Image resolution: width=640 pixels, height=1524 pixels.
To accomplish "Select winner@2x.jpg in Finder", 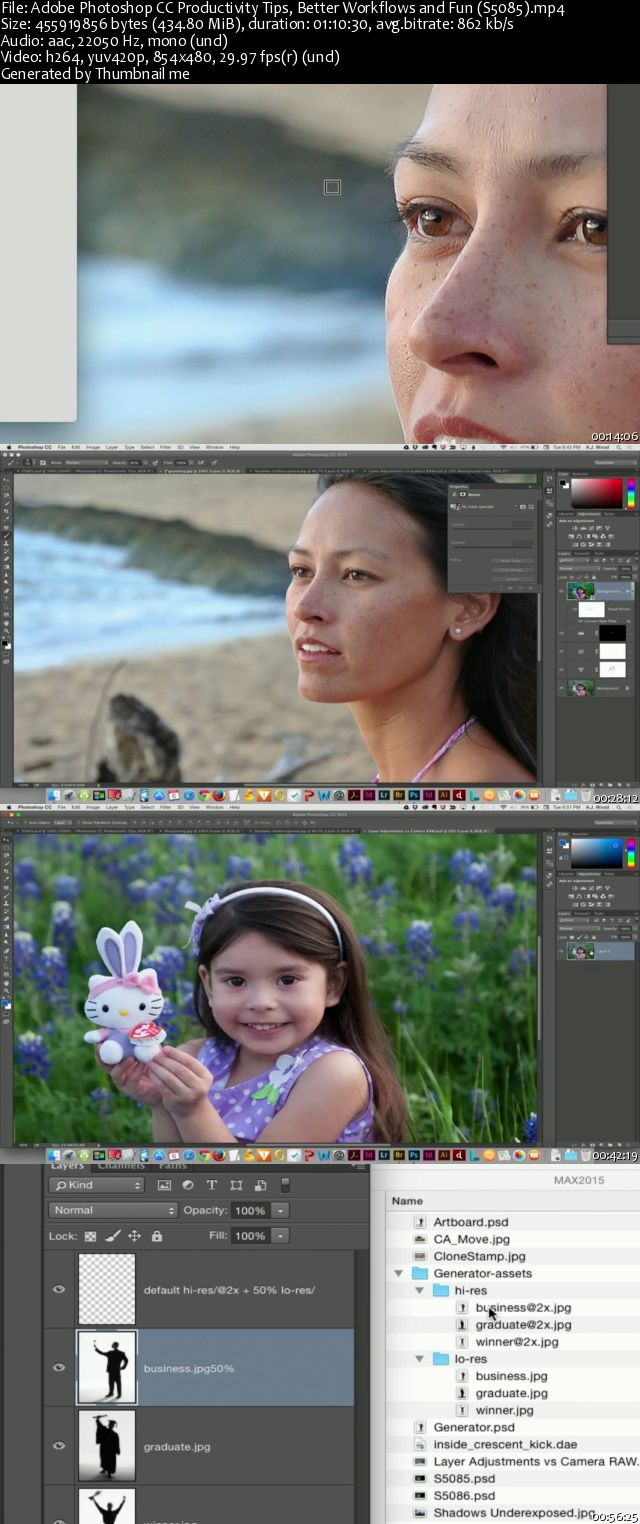I will pos(517,1341).
